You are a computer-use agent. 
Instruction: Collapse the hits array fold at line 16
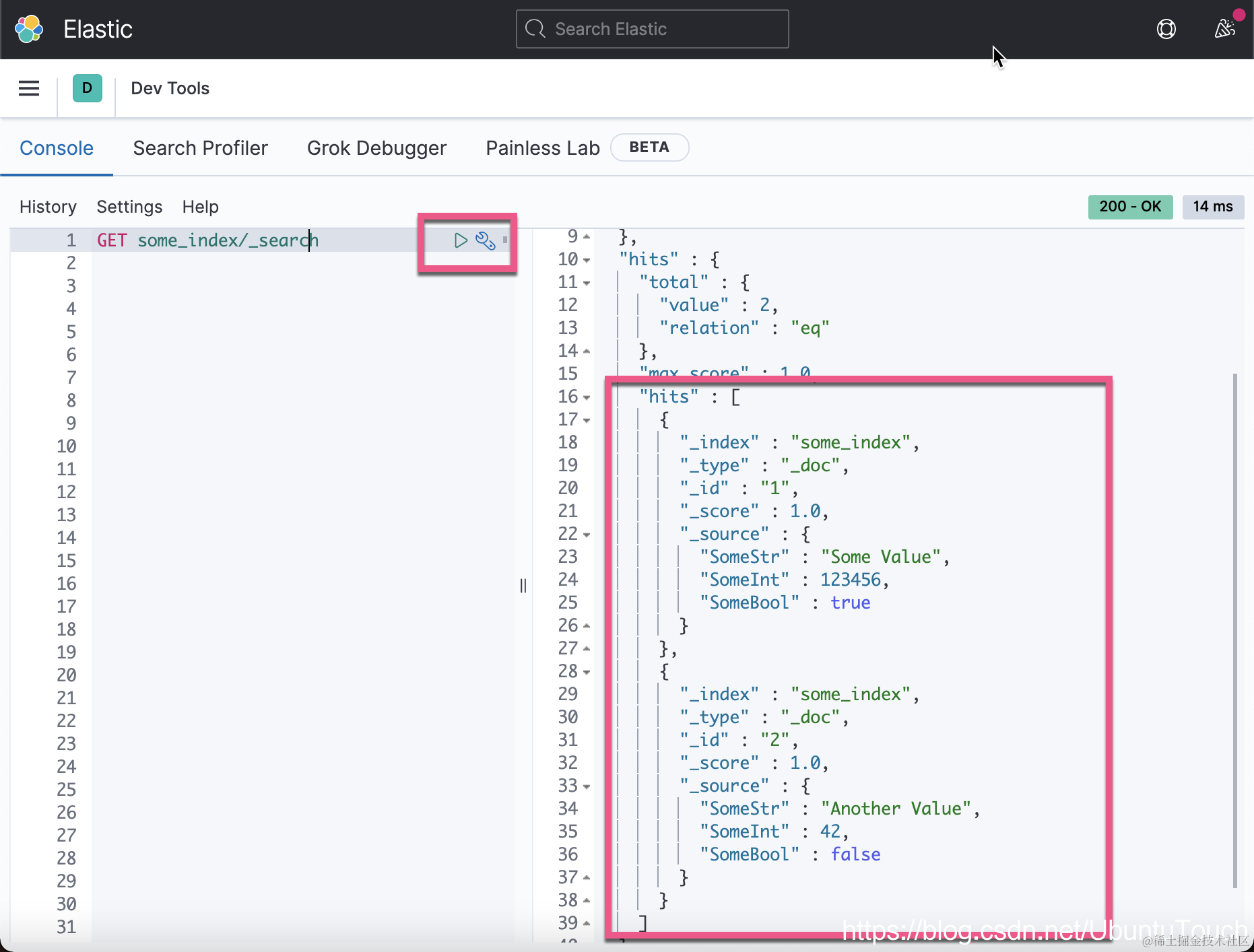point(587,397)
